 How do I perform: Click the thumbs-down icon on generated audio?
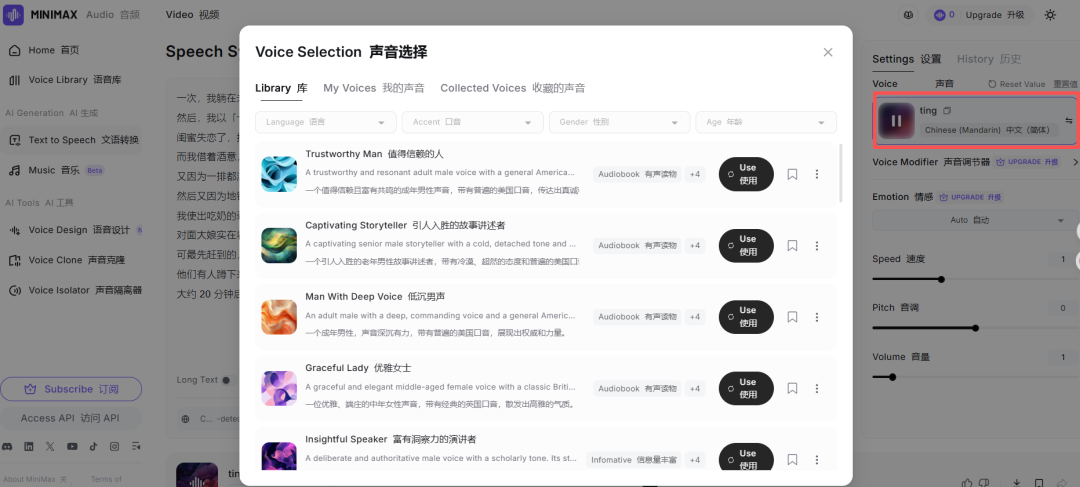985,483
